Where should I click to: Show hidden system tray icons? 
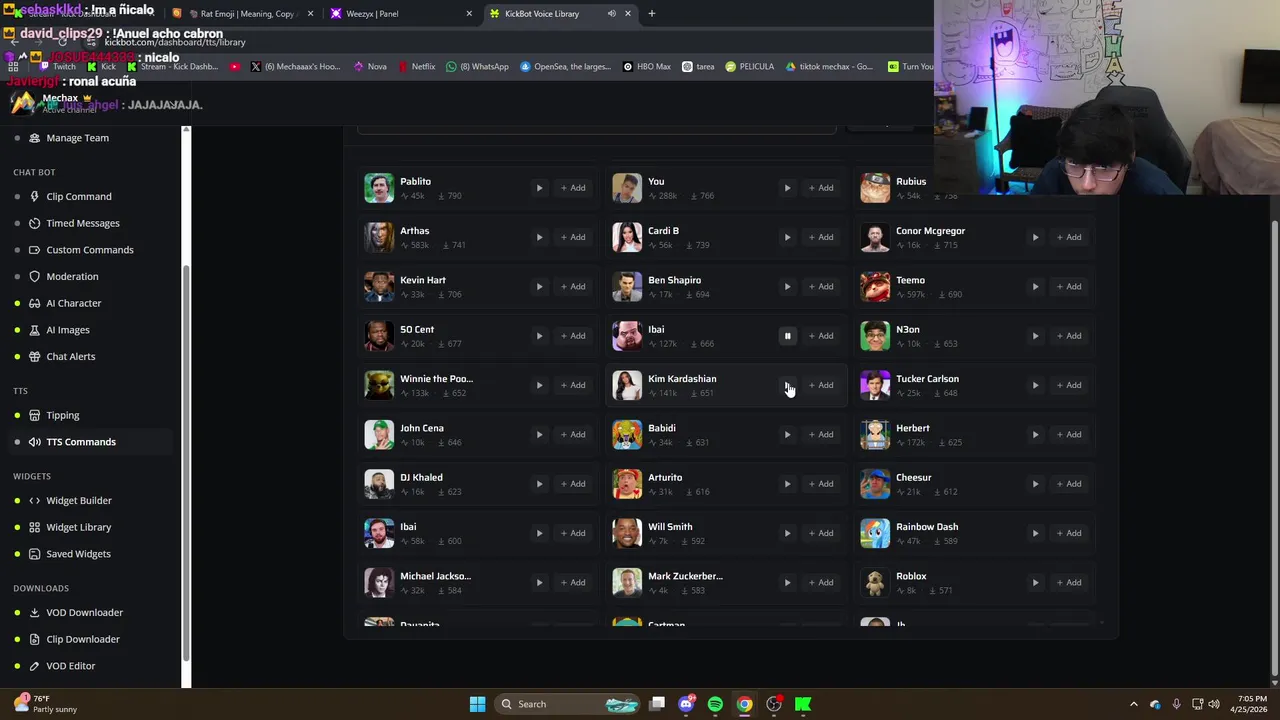tap(1133, 704)
